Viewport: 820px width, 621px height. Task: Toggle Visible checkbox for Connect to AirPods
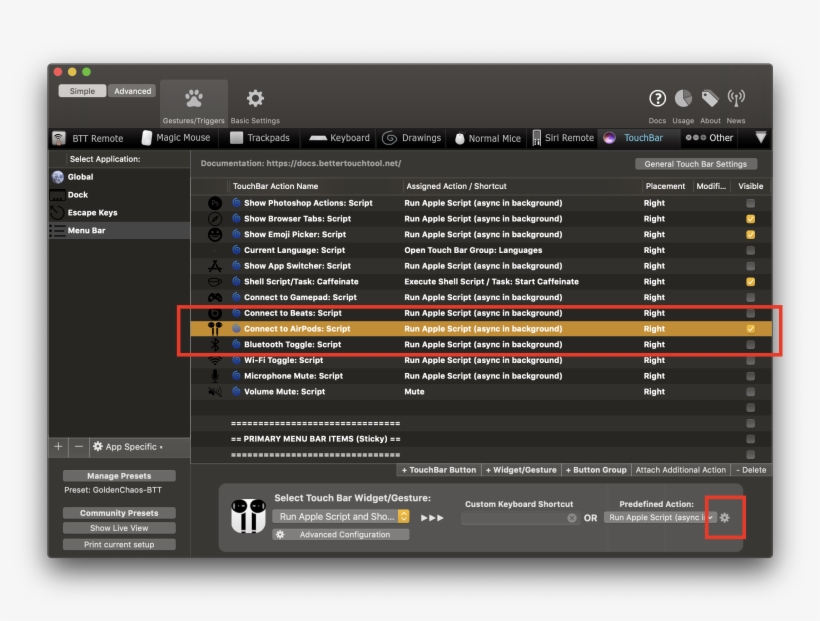tap(750, 328)
